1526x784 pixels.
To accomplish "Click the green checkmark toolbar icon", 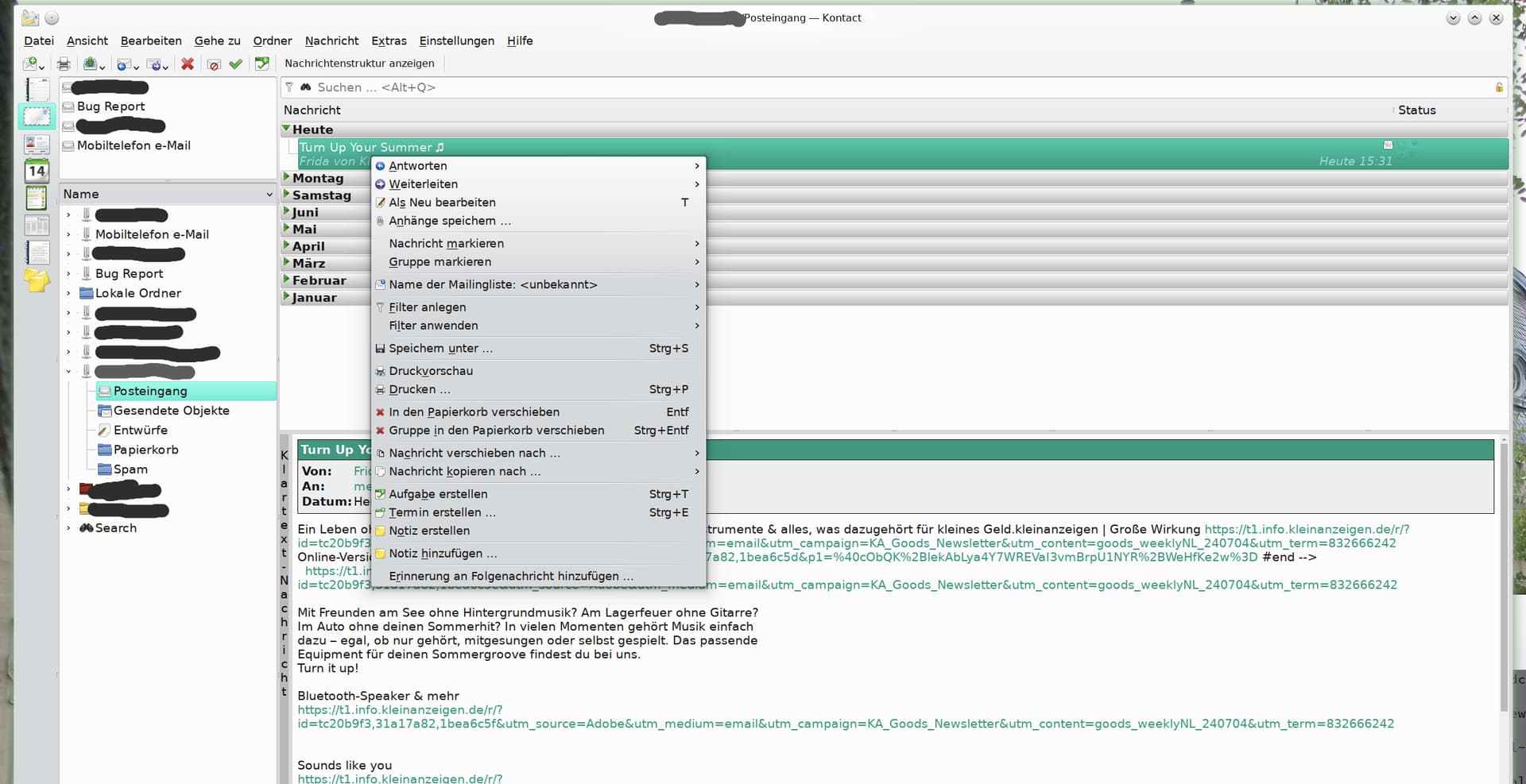I will (x=235, y=64).
